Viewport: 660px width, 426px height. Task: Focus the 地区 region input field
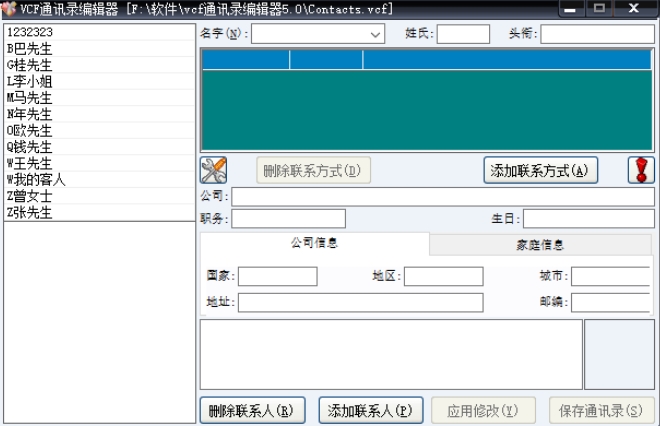tap(444, 277)
